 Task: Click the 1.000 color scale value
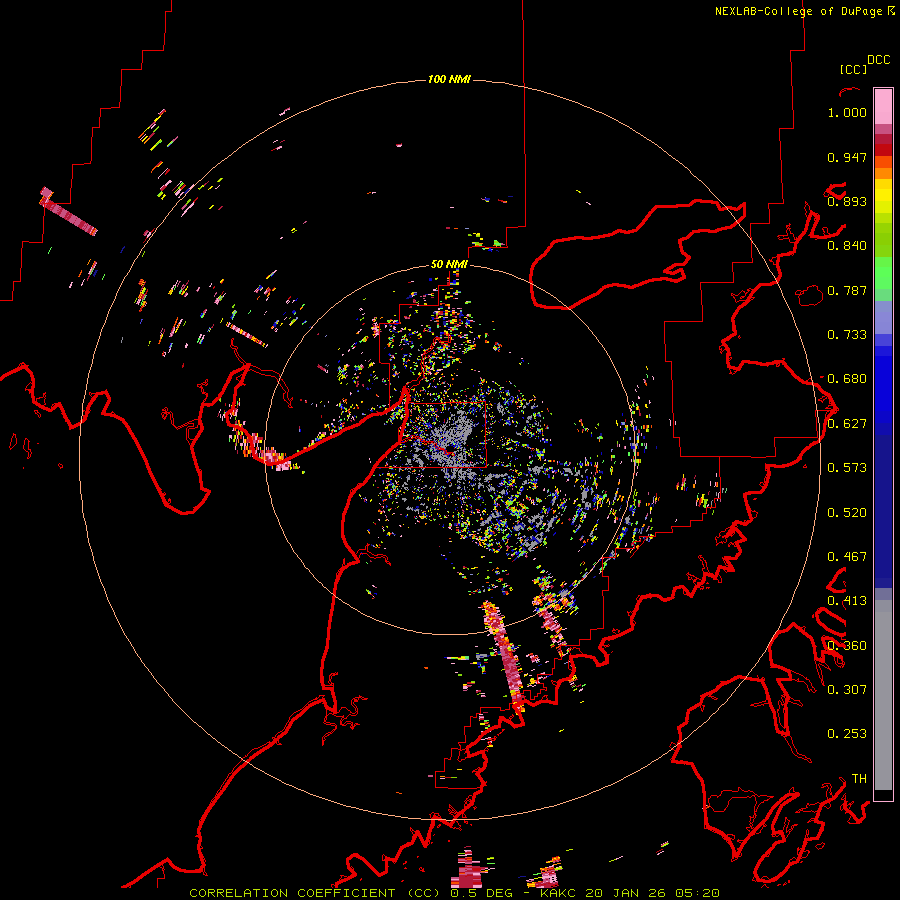coord(847,112)
